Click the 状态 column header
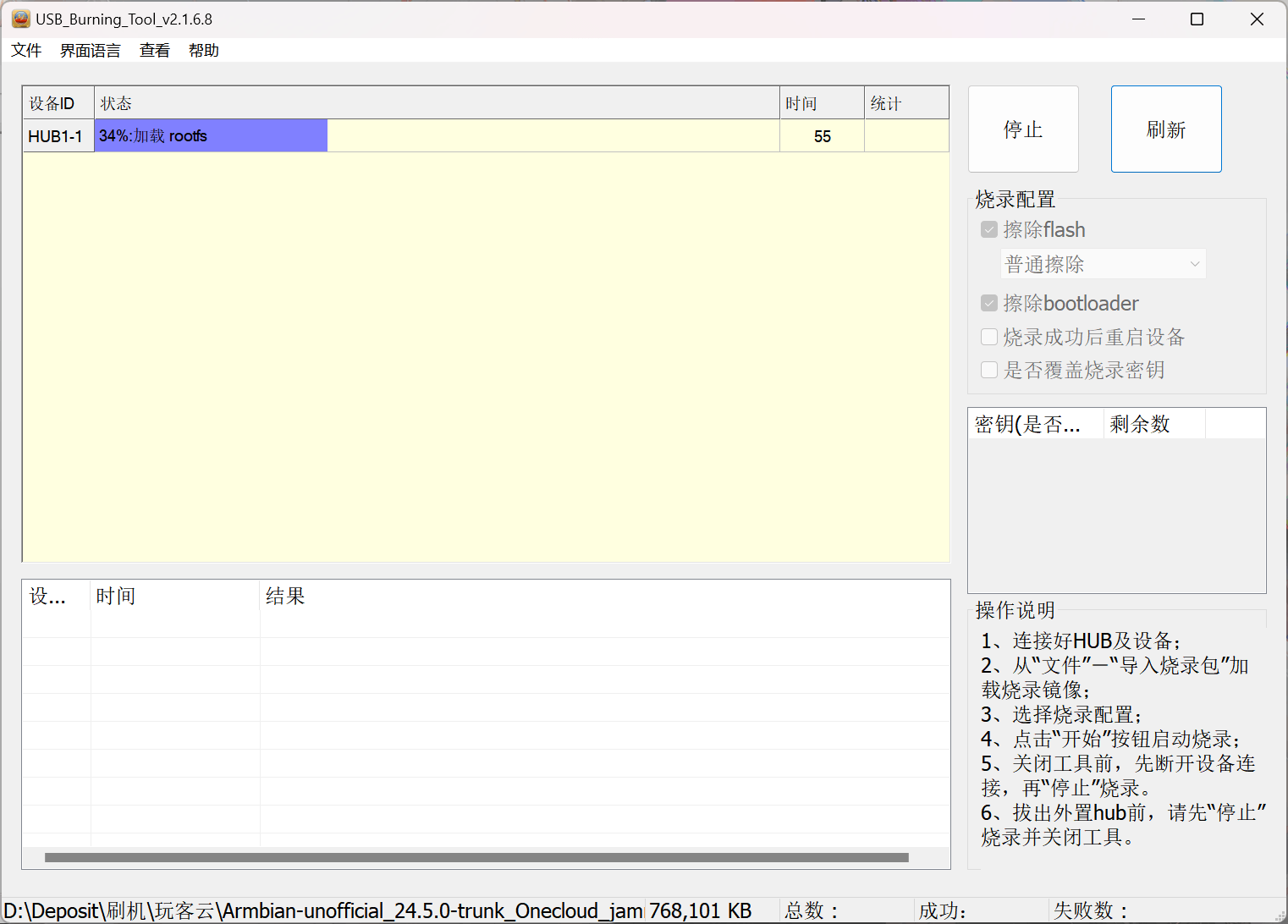 click(x=436, y=103)
